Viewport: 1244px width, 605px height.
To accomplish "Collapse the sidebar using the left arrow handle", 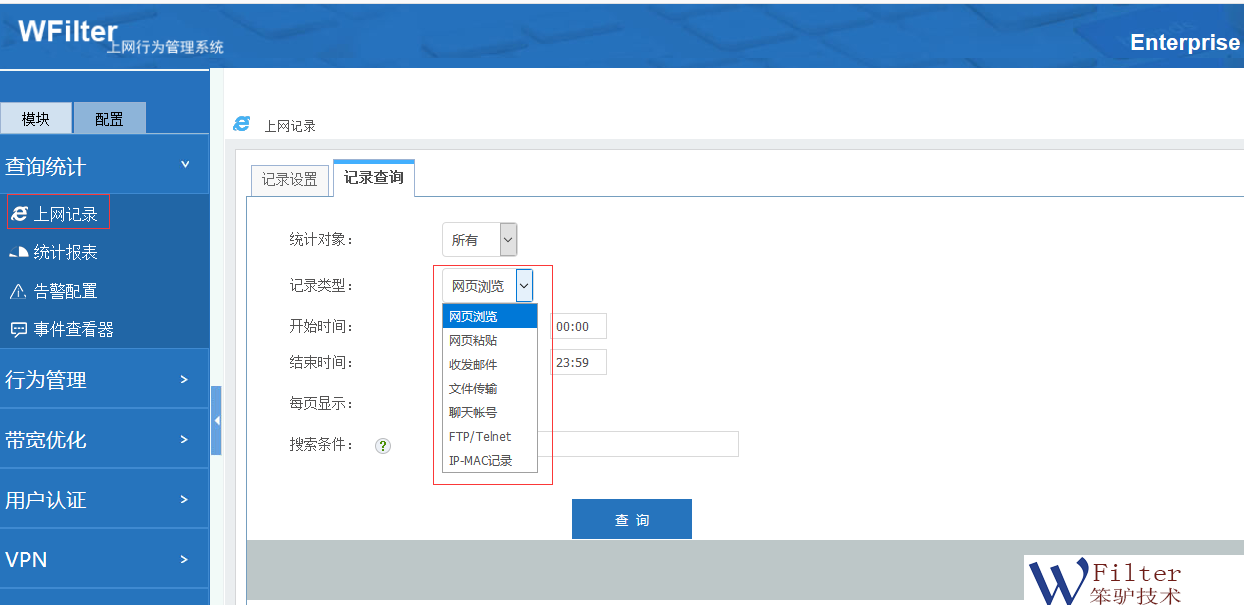I will pyautogui.click(x=216, y=421).
